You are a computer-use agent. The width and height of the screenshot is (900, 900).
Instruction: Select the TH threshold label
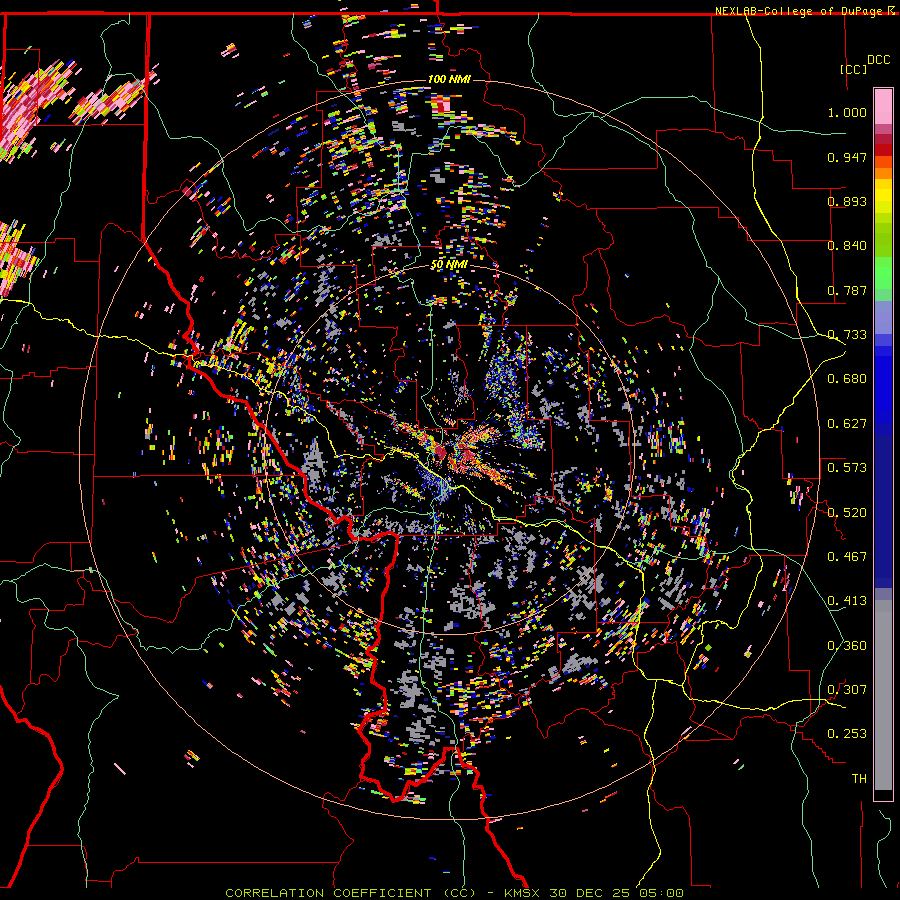coord(859,779)
